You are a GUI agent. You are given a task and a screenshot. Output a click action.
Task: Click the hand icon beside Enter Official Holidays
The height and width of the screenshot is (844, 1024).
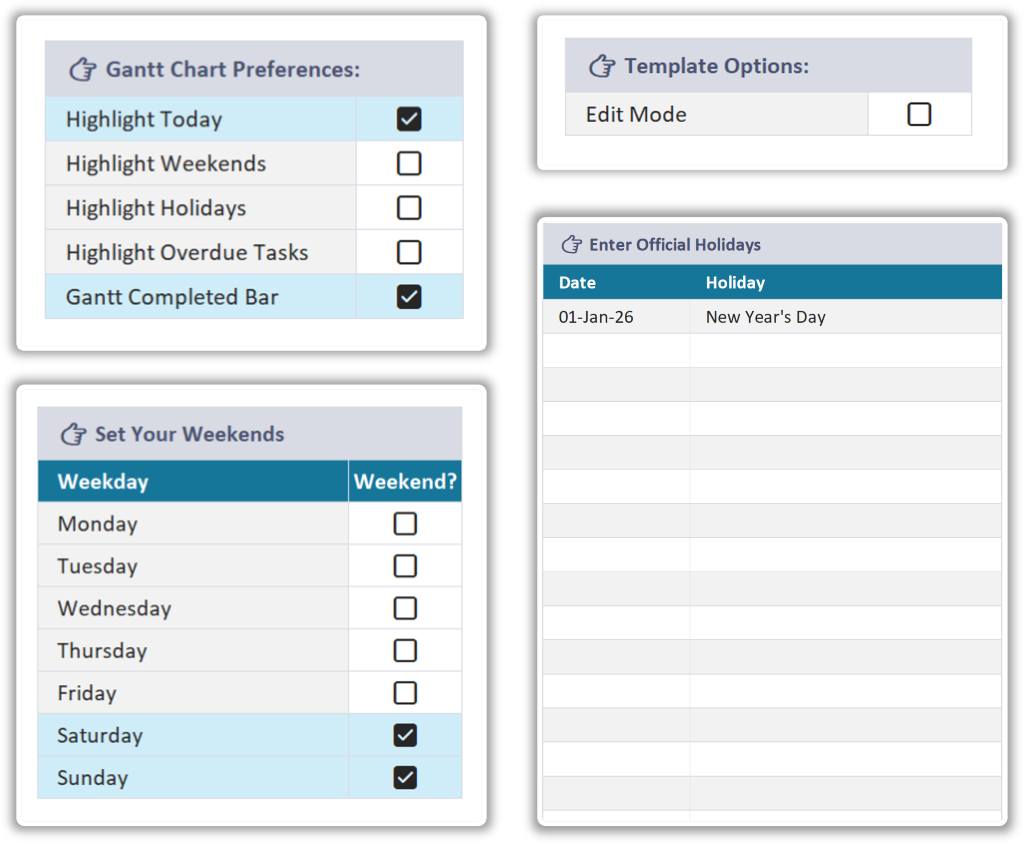(567, 243)
